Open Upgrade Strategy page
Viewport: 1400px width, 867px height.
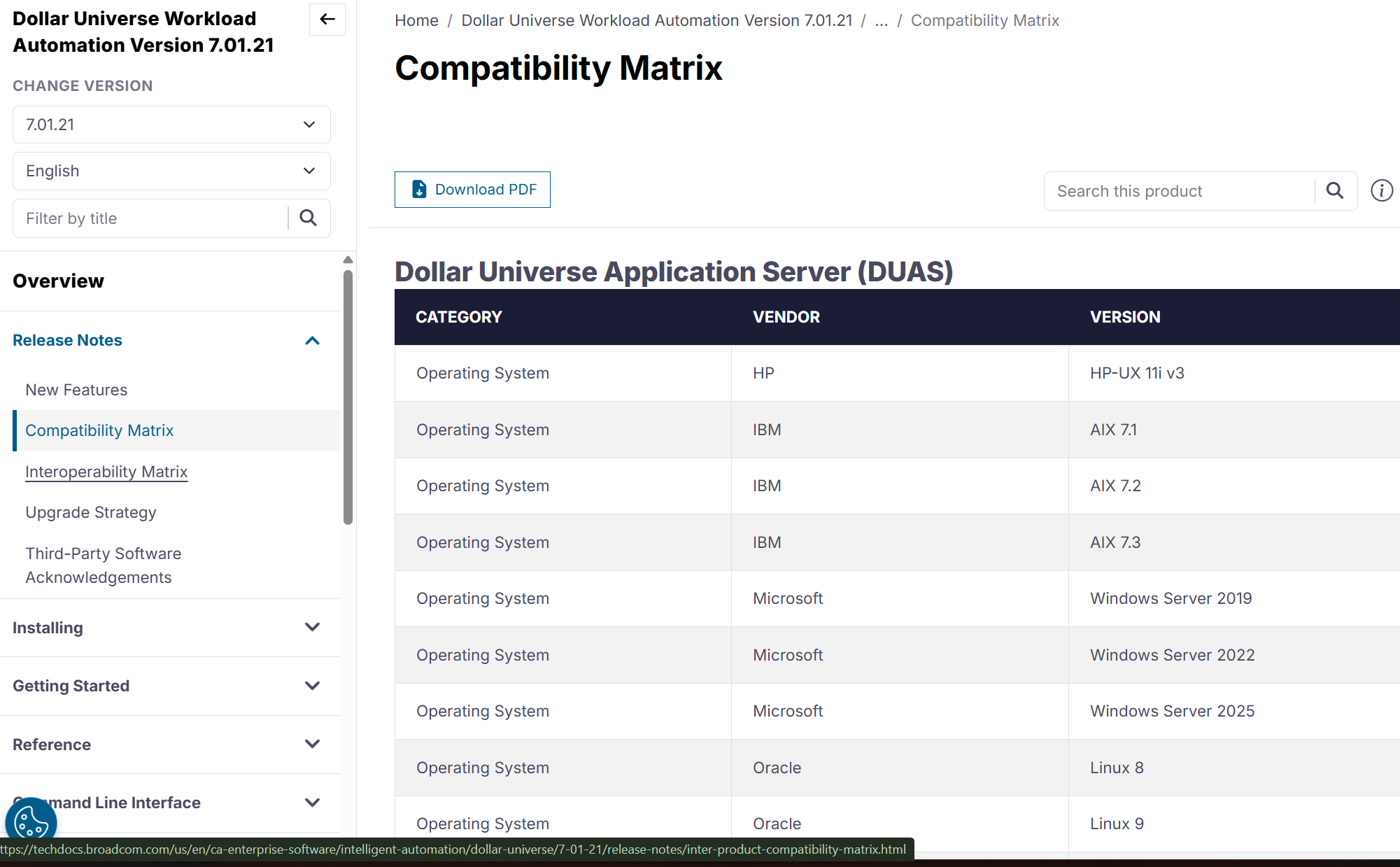tap(91, 512)
